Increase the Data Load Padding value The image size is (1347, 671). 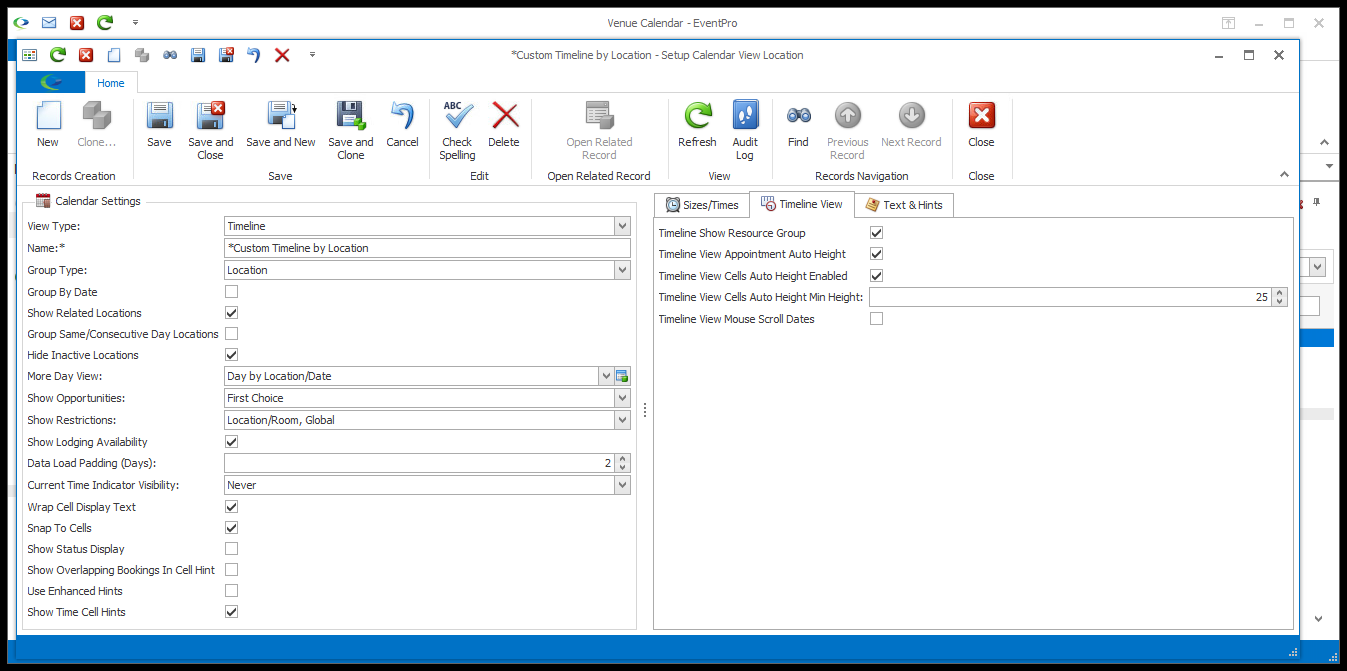[623, 459]
